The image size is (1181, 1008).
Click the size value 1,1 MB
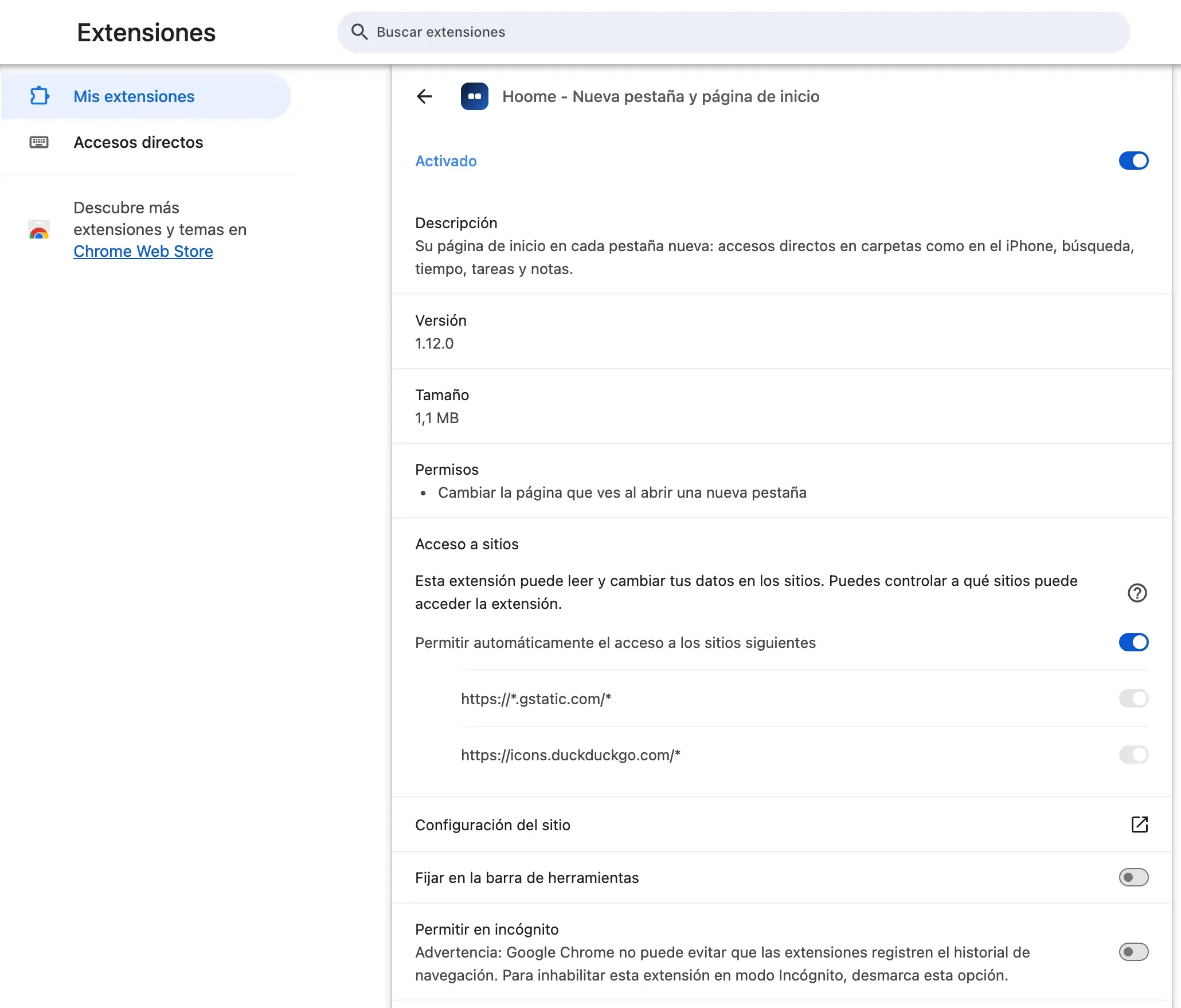click(x=437, y=418)
